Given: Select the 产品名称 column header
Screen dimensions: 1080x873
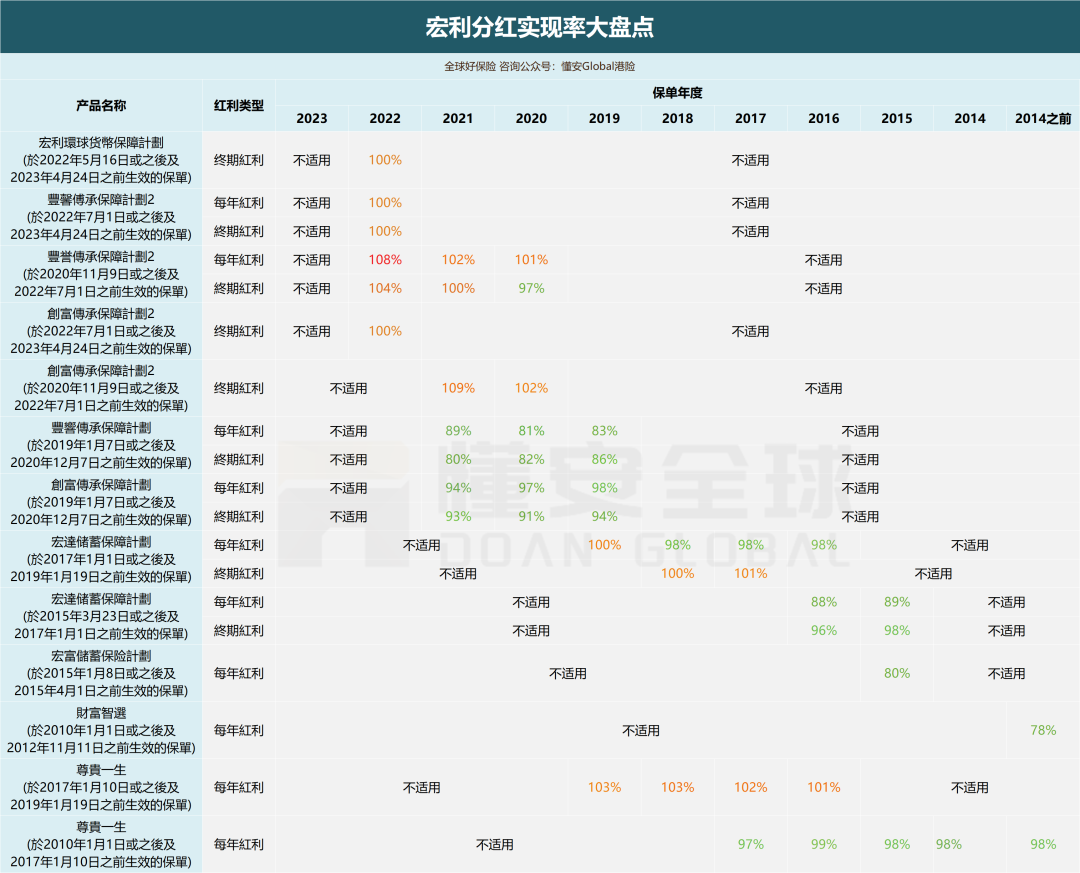Looking at the screenshot, I should pos(101,105).
